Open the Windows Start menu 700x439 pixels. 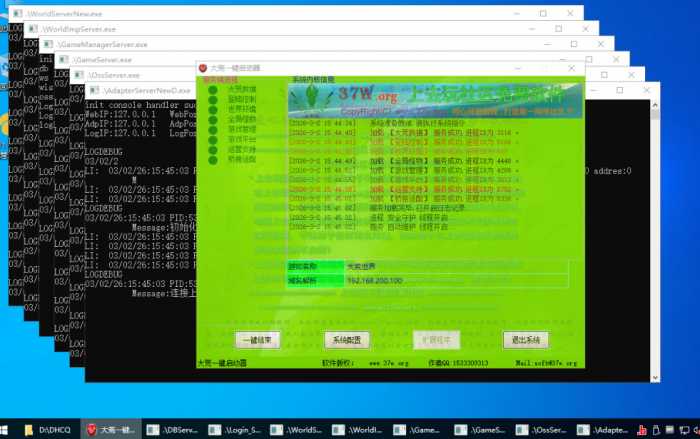[9, 429]
